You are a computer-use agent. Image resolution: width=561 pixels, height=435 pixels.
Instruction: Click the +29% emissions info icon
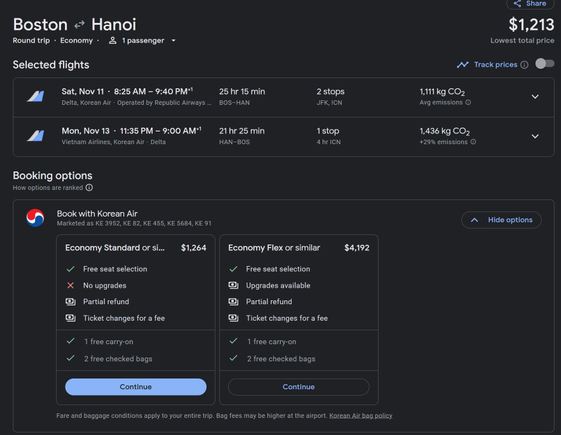click(473, 142)
